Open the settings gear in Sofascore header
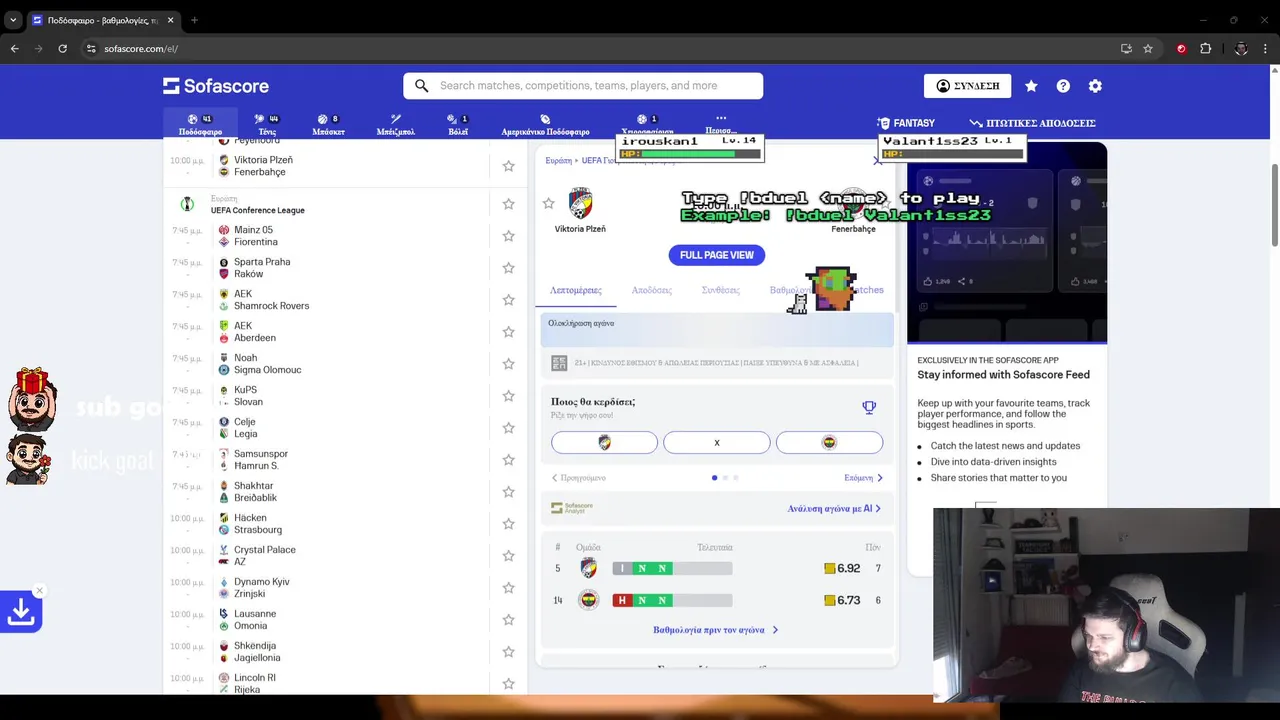The image size is (1280, 720). pyautogui.click(x=1095, y=86)
